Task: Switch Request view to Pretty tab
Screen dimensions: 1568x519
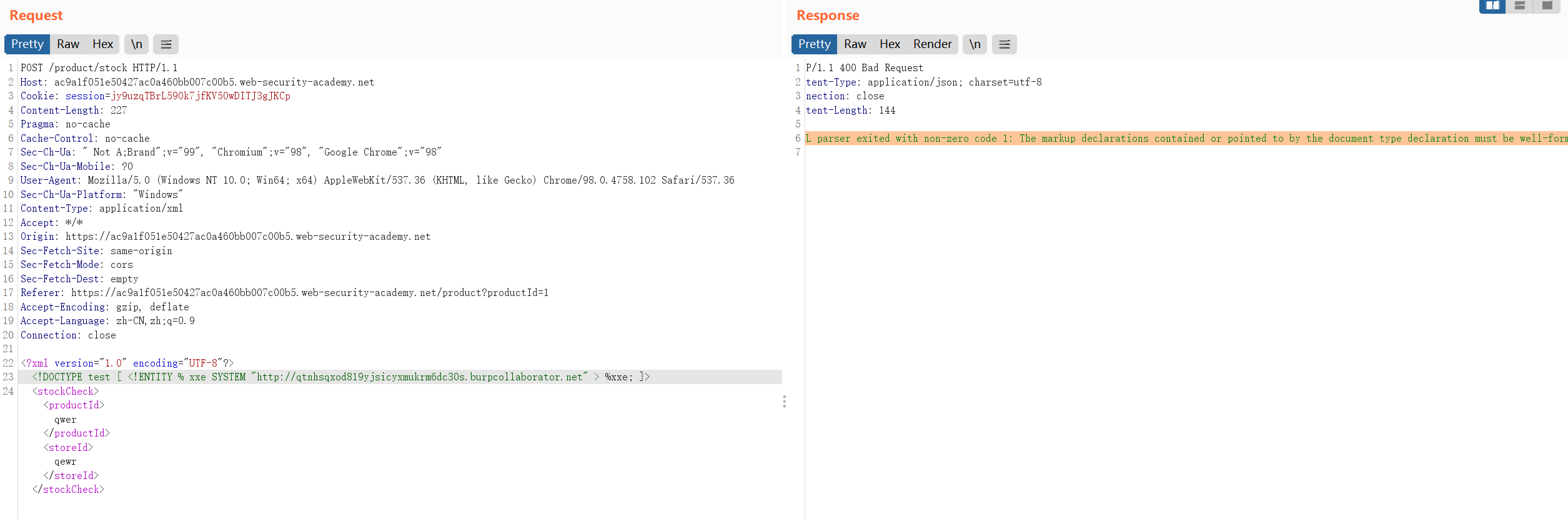Action: (x=27, y=44)
